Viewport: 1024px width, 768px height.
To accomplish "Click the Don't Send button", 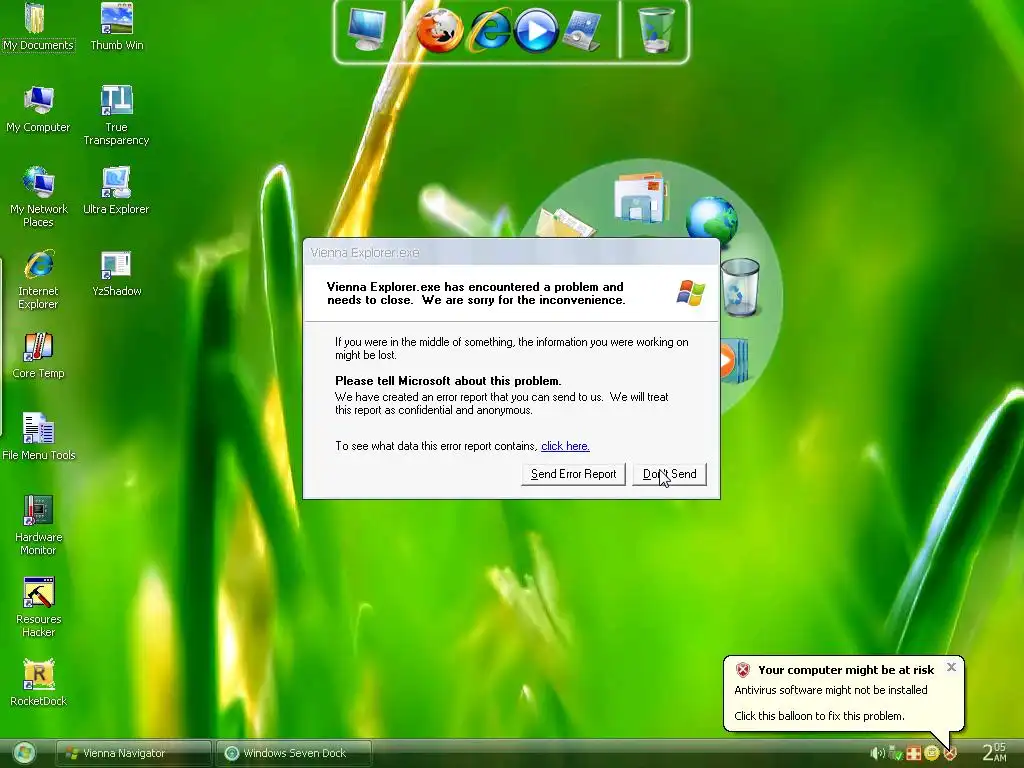I will coord(669,474).
